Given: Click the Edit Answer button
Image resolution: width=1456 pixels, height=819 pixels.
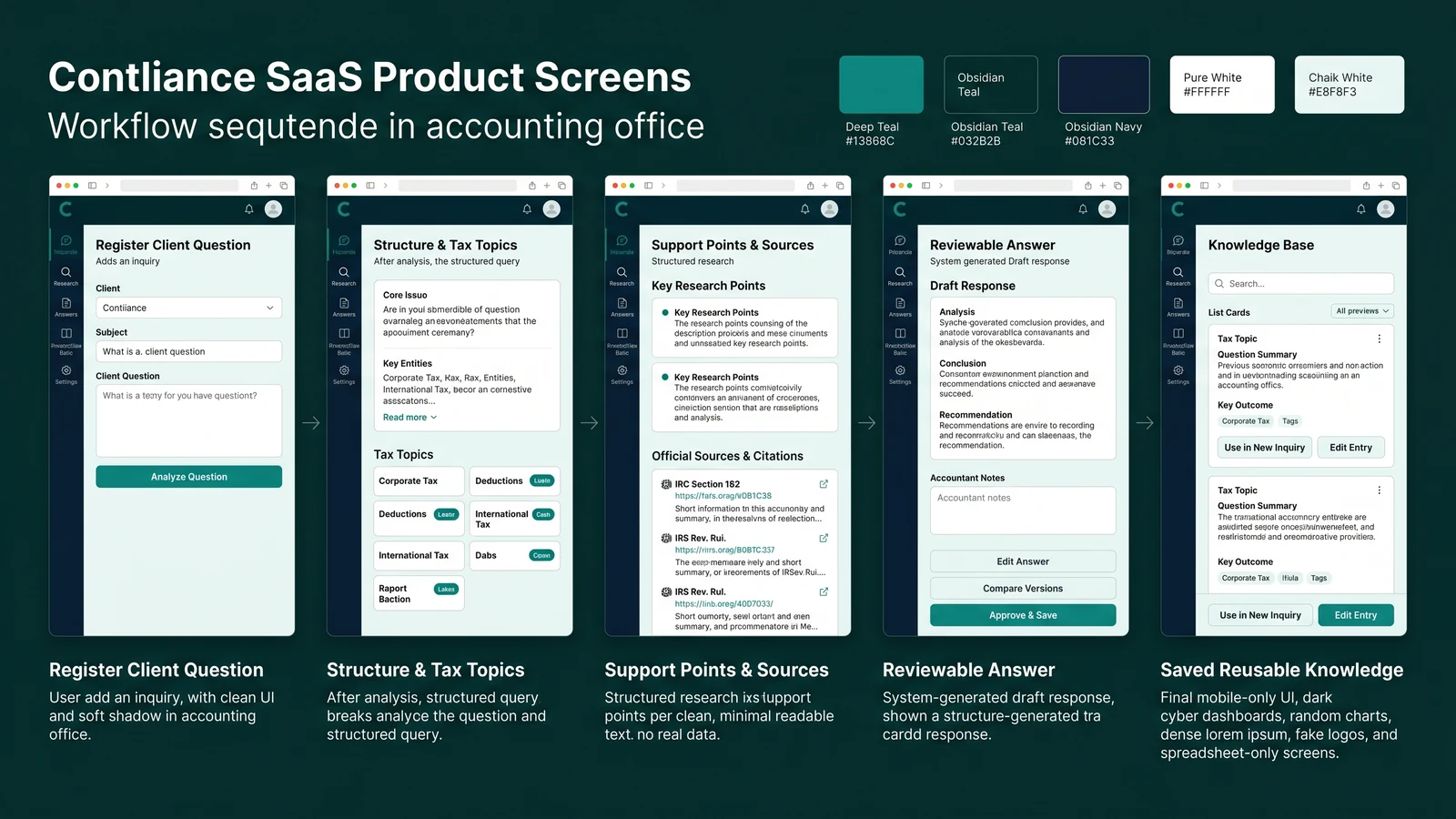Looking at the screenshot, I should (1023, 561).
